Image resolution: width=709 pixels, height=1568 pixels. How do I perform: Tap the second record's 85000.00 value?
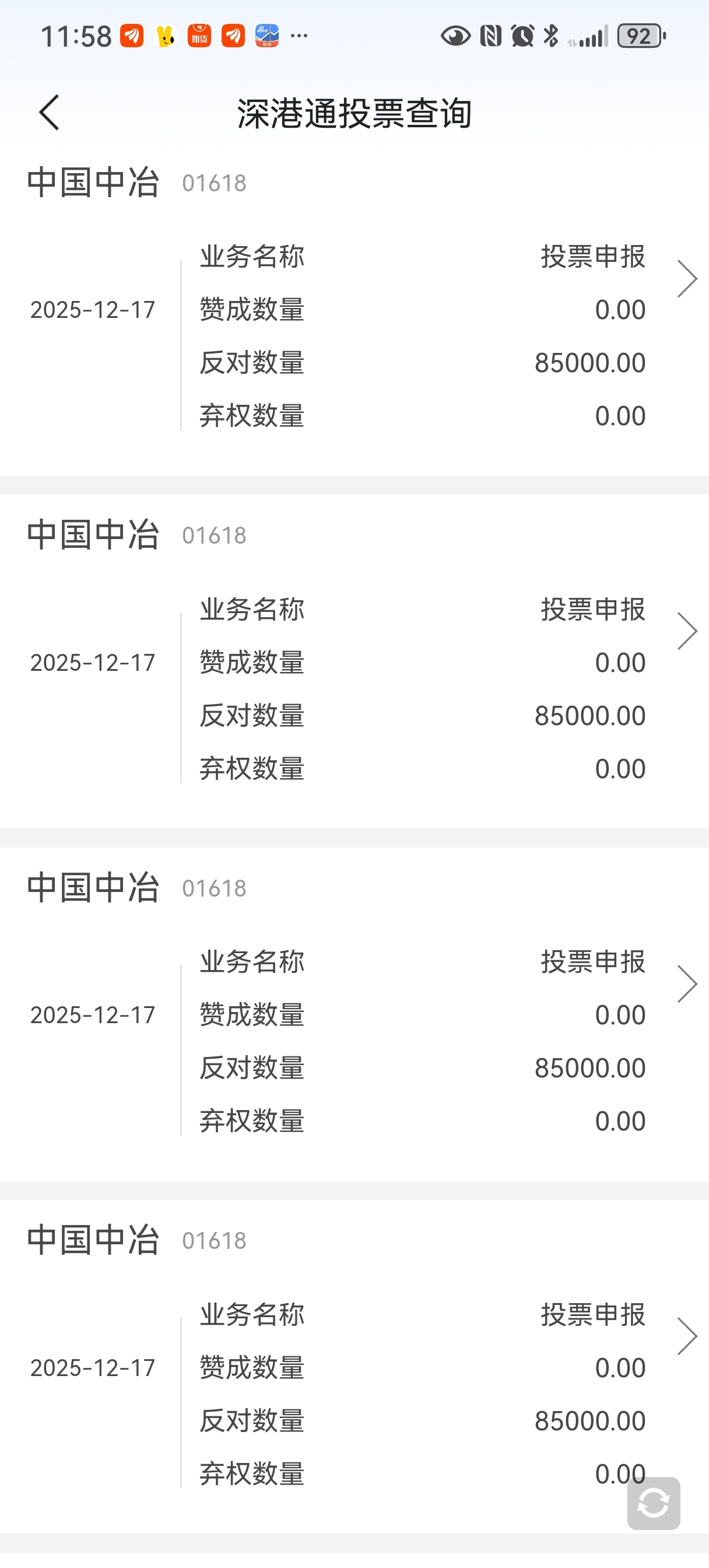pos(589,716)
